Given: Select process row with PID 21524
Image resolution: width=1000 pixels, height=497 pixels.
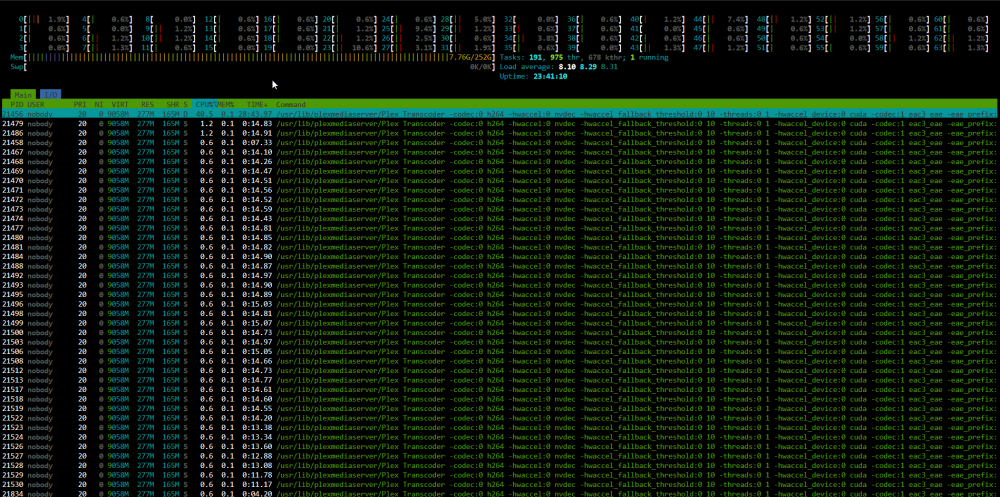Looking at the screenshot, I should (500, 436).
